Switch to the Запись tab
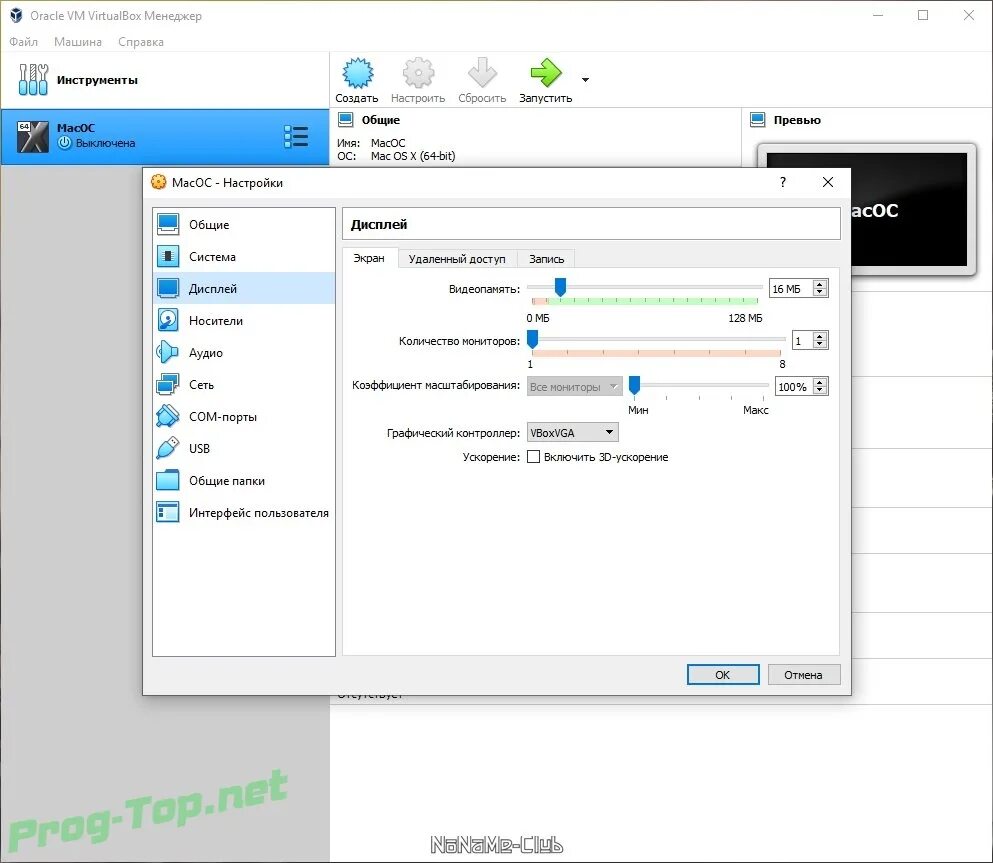Viewport: 993px width, 863px height. [546, 259]
